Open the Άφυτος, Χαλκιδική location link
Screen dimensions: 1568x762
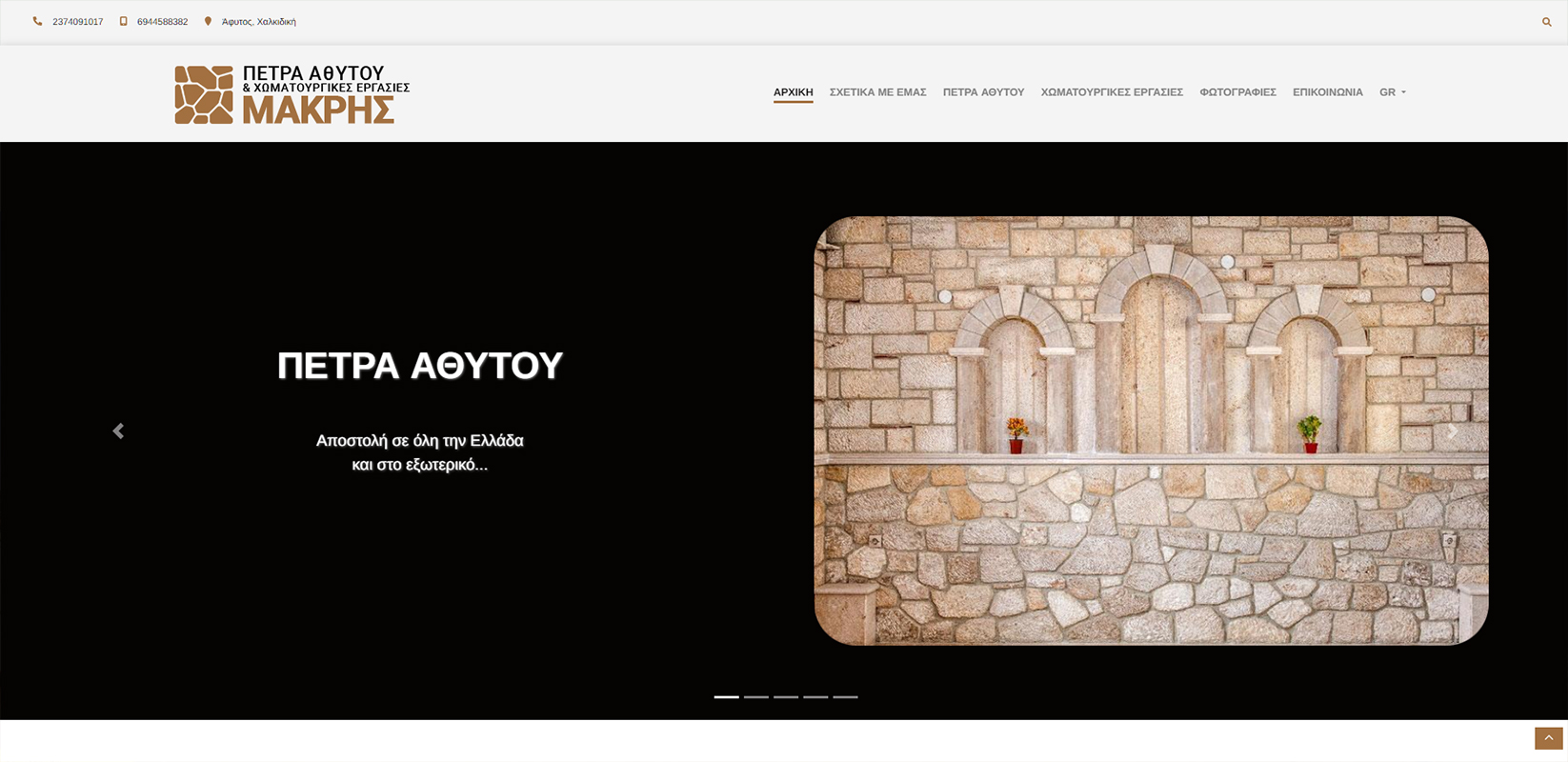click(259, 22)
